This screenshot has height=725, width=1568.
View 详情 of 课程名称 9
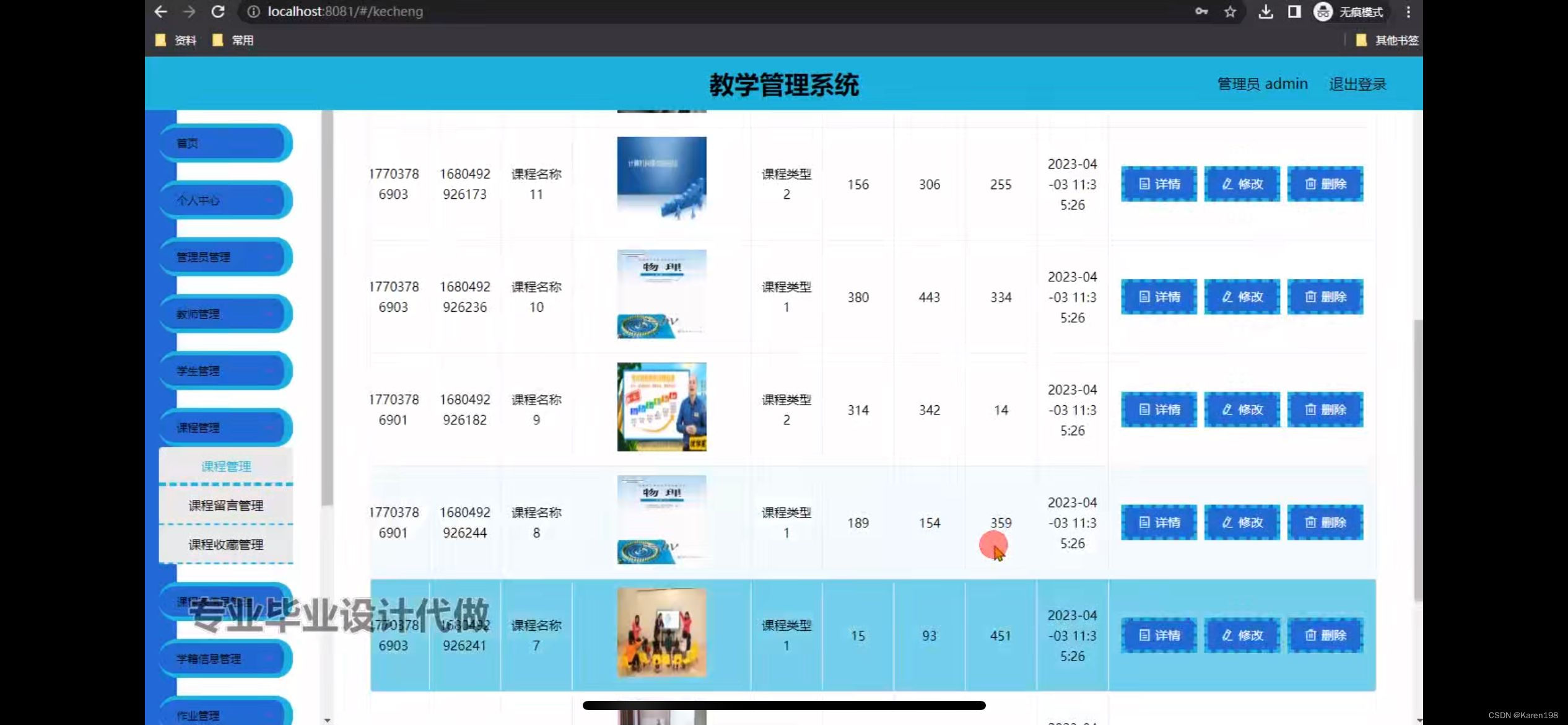pos(1159,410)
